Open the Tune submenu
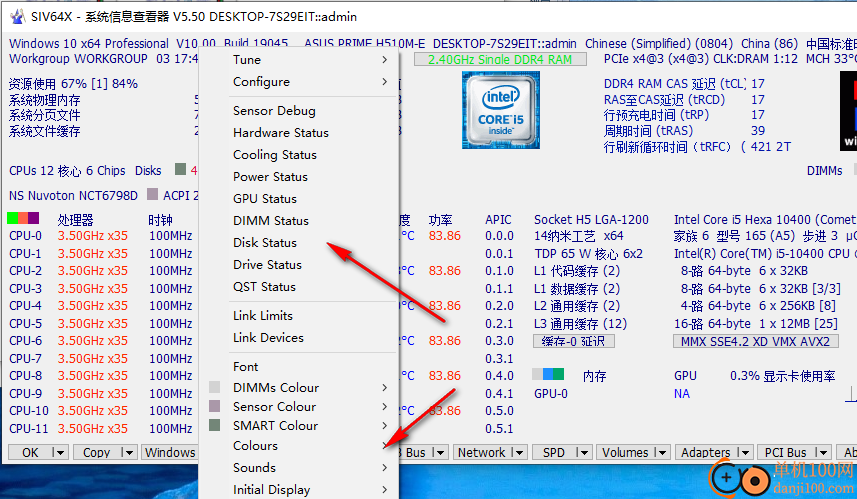Viewport: 857px width, 499px height. 310,60
